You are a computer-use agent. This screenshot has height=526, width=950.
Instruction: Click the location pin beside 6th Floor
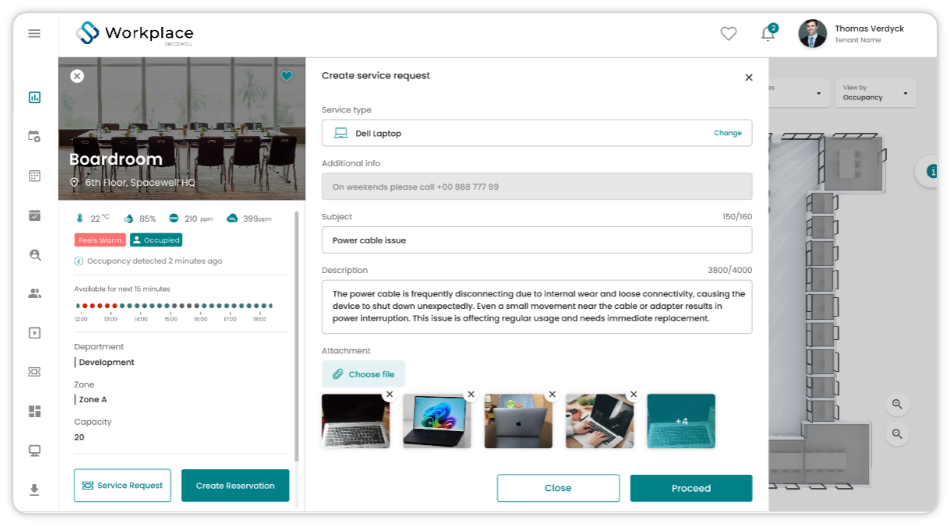click(x=74, y=182)
